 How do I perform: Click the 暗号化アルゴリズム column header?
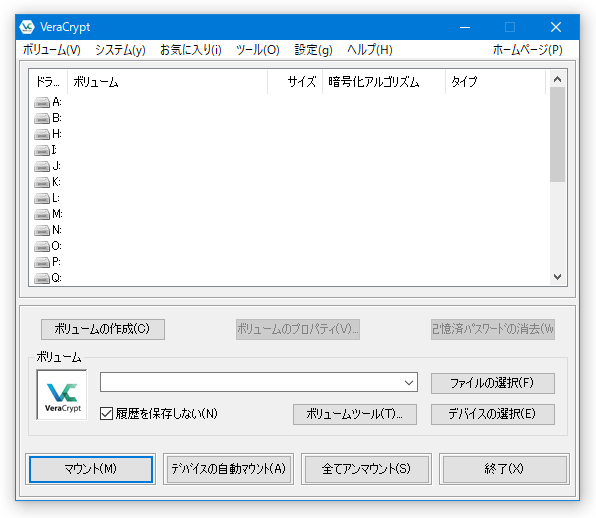[384, 82]
